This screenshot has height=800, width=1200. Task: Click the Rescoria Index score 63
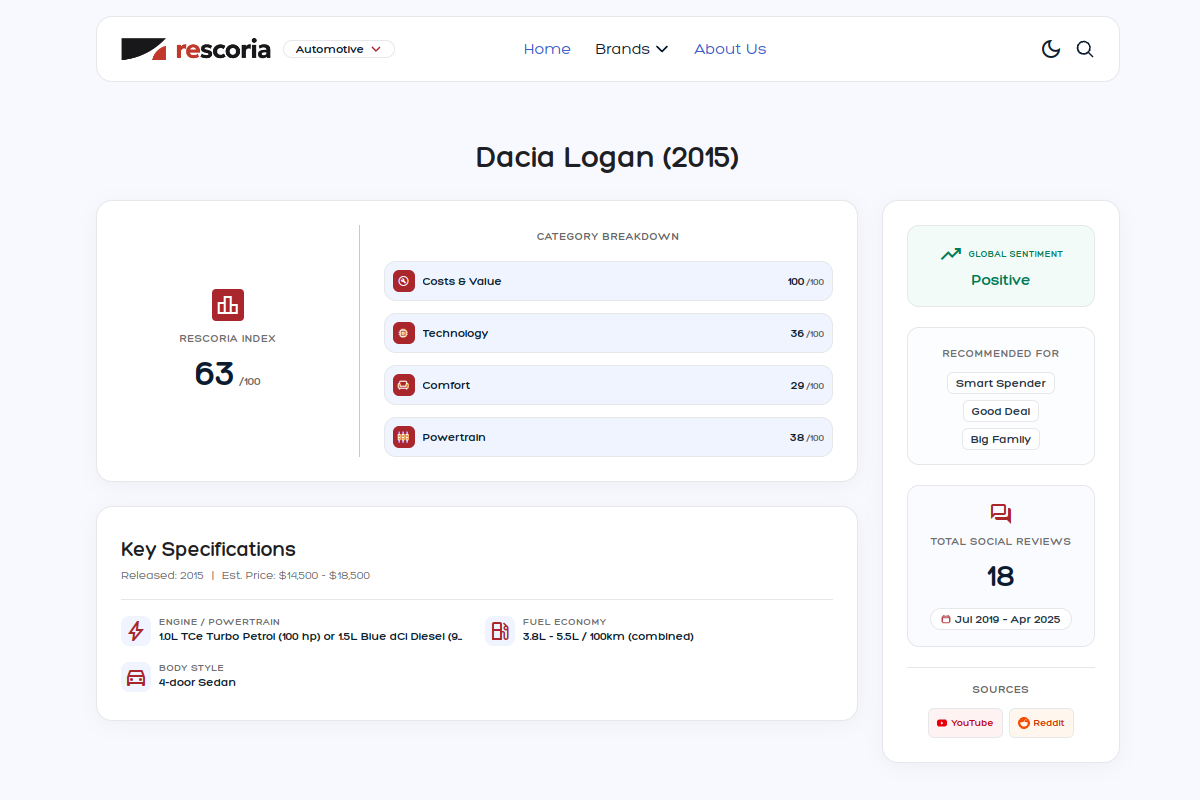[214, 373]
